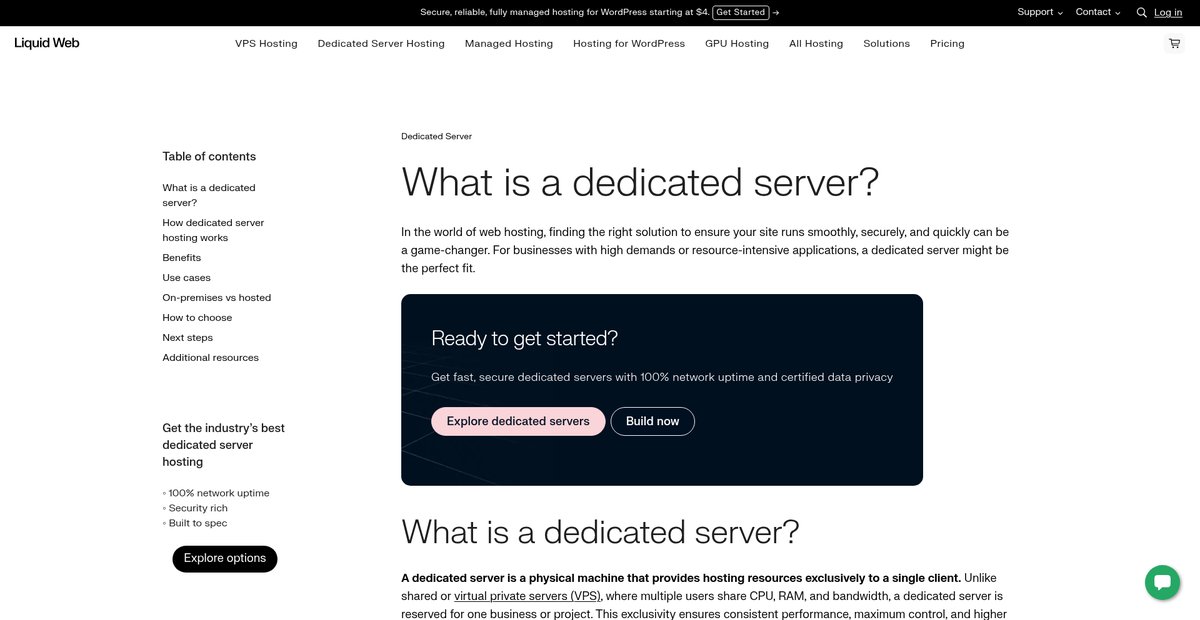This screenshot has width=1200, height=620.
Task: Open the Dedicated Server Hosting menu
Action: [381, 44]
